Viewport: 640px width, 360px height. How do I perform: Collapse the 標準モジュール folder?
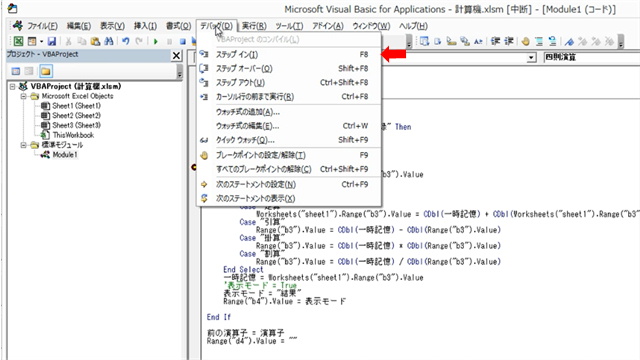(24, 145)
